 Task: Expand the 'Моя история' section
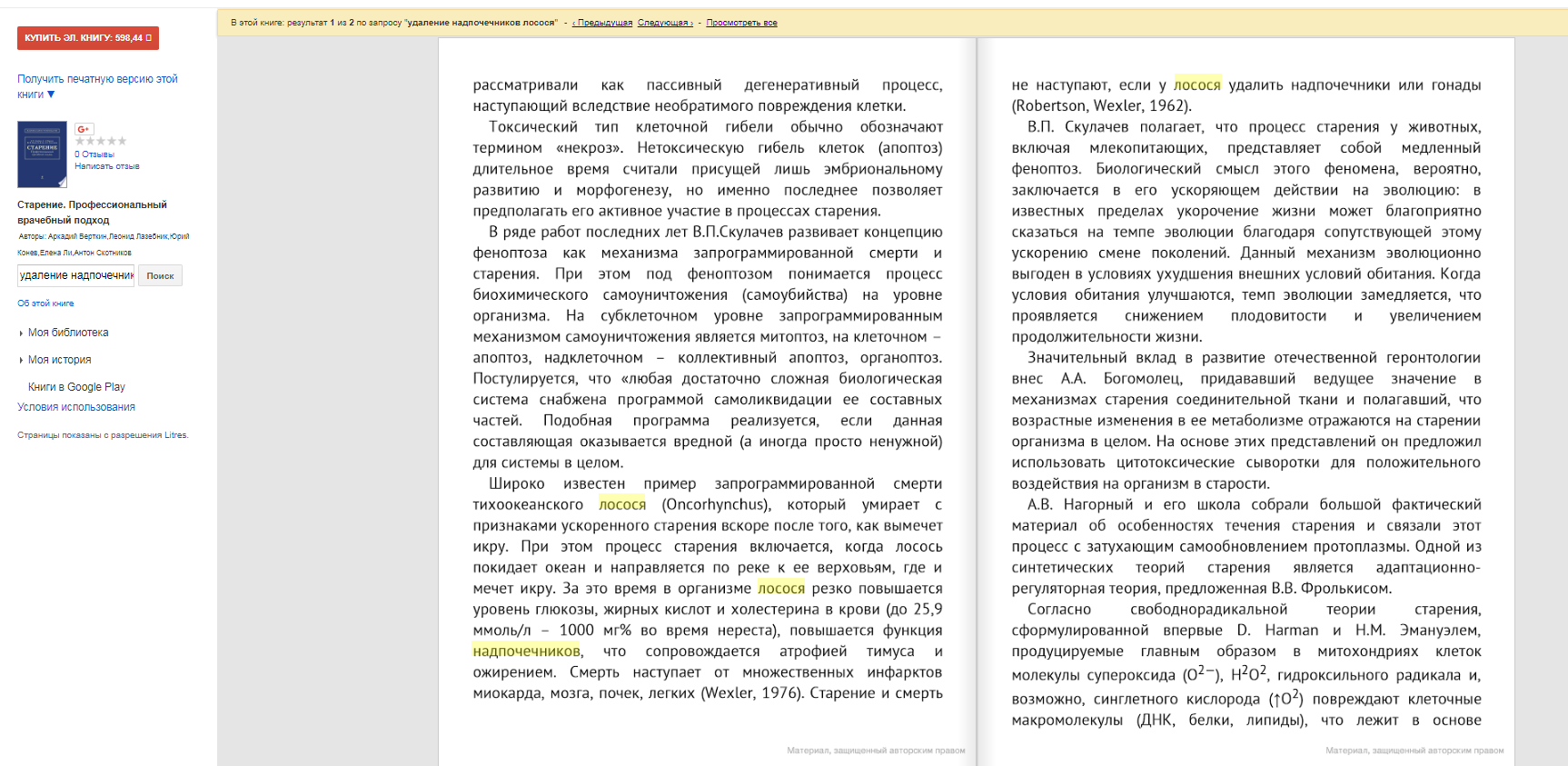(x=59, y=360)
